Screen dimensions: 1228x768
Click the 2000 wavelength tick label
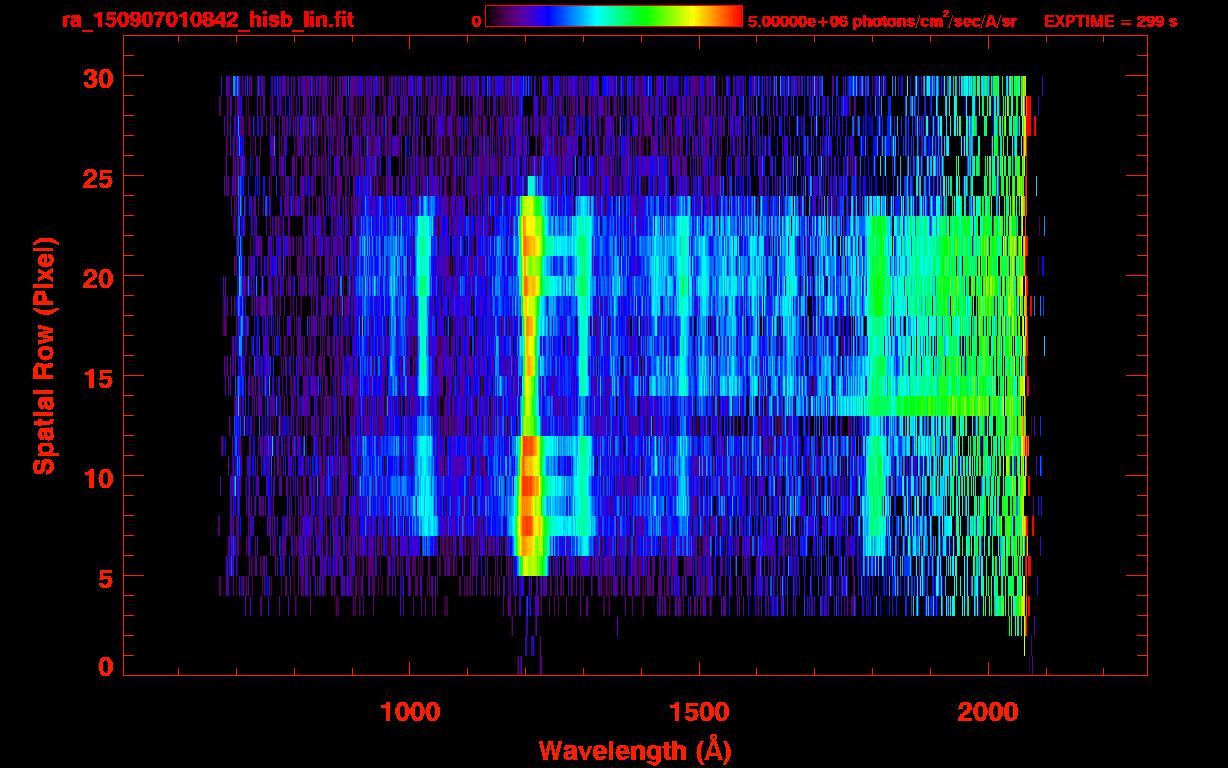pos(988,712)
